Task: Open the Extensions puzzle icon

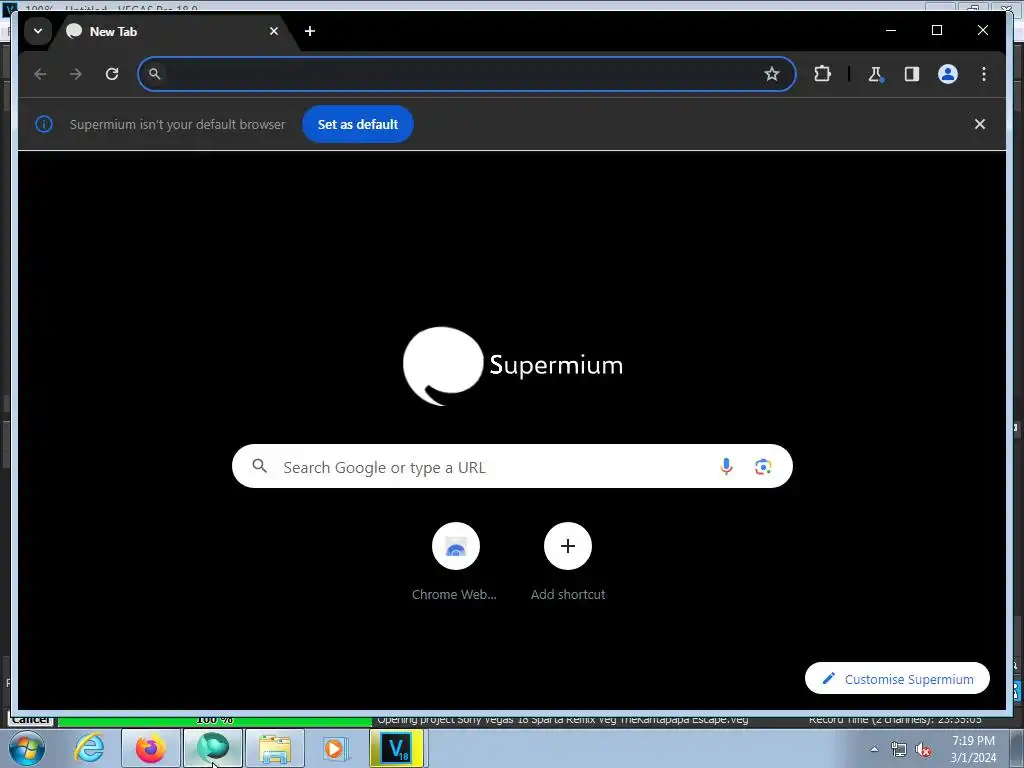Action: tap(822, 74)
